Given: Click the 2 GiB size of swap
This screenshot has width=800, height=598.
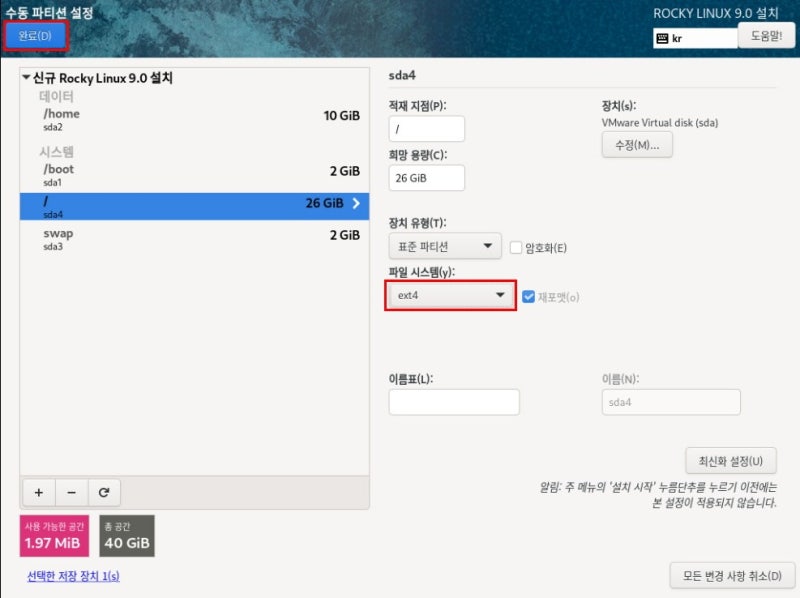Looking at the screenshot, I should coord(344,235).
